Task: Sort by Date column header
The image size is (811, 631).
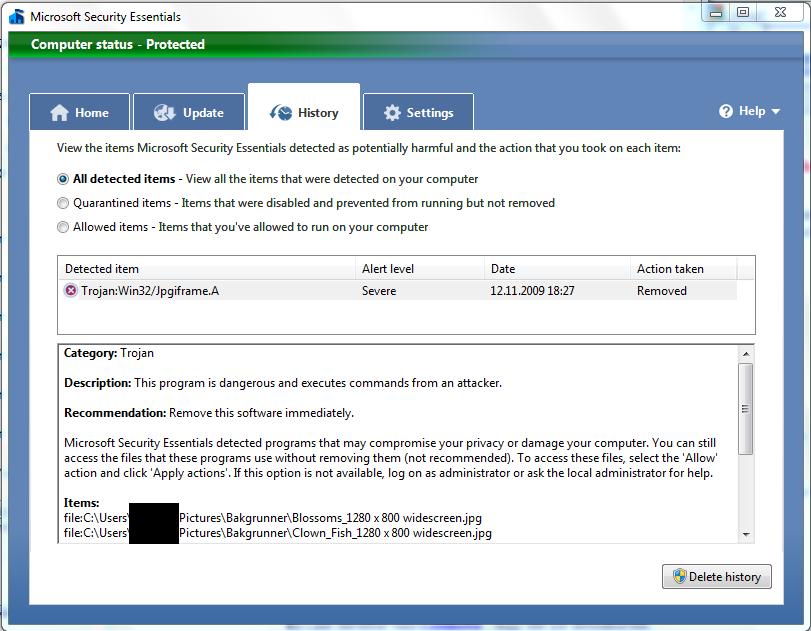Action: point(558,269)
